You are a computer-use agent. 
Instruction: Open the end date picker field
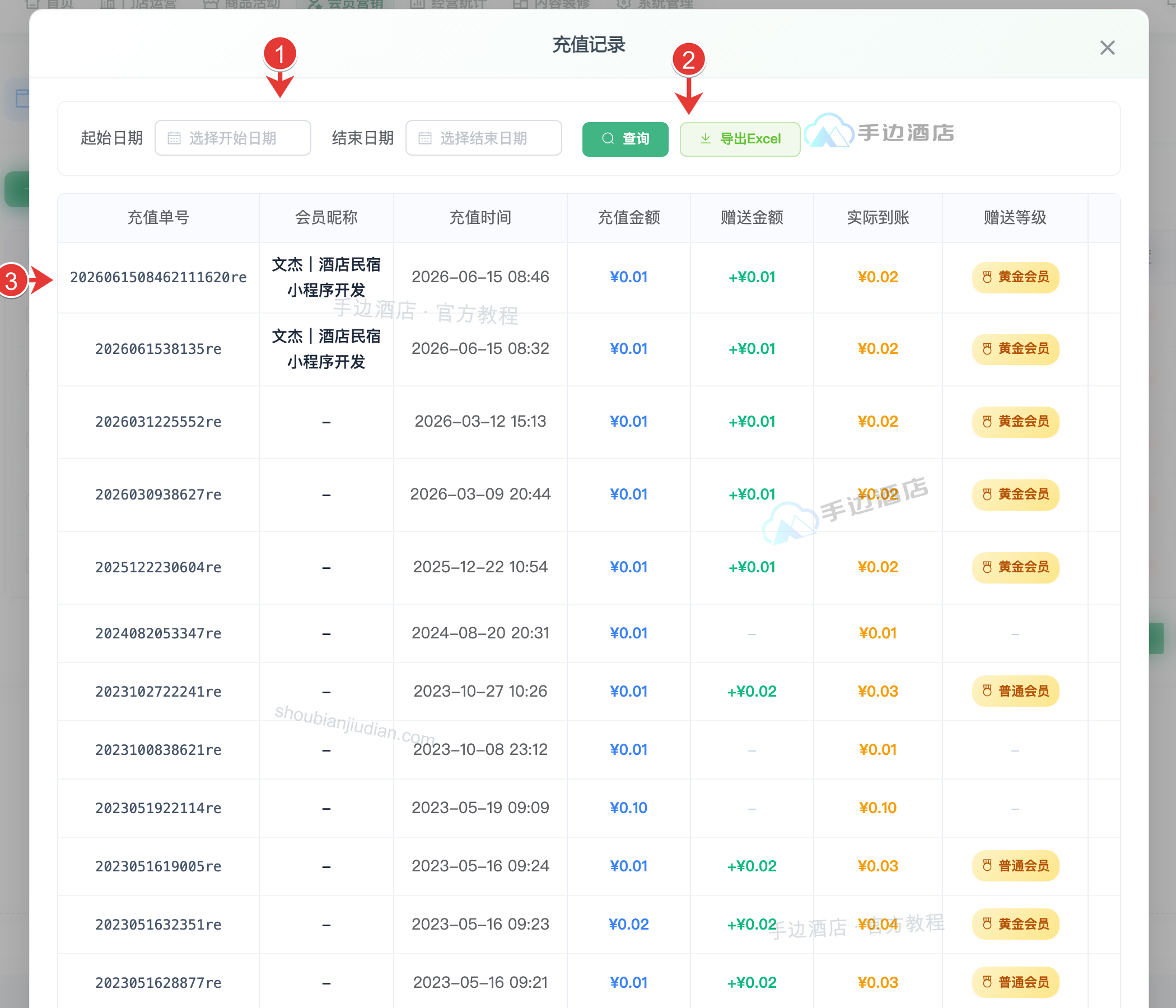click(484, 138)
